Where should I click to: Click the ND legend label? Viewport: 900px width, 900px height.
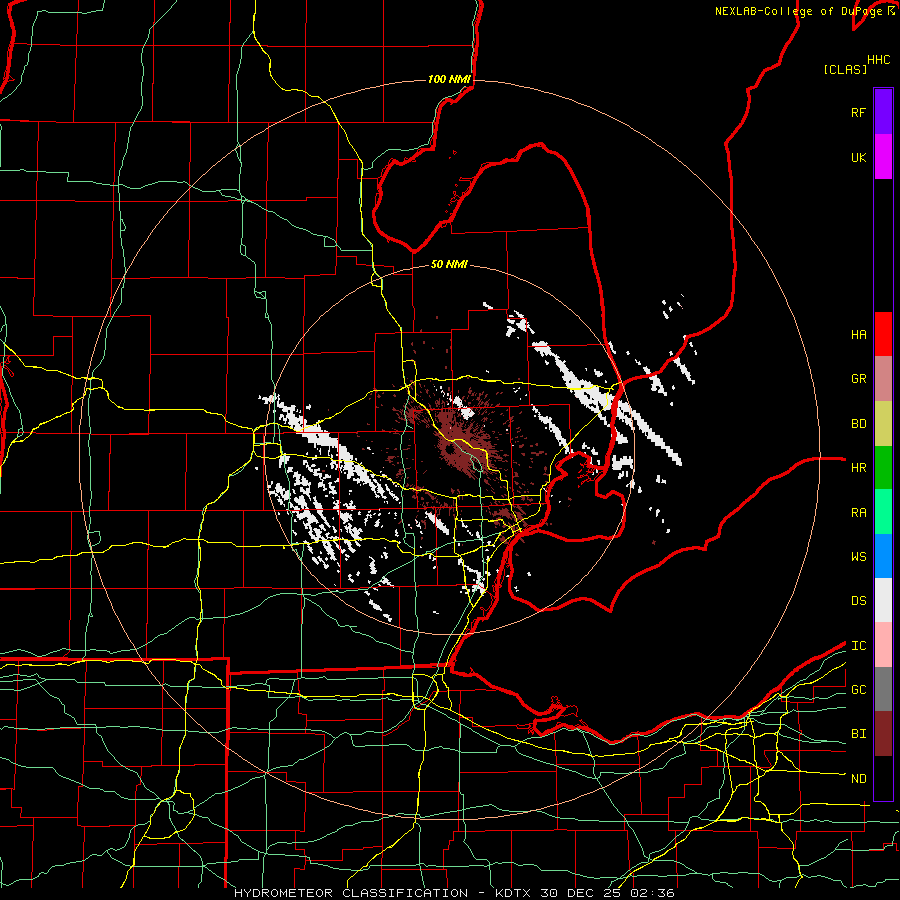[x=858, y=778]
